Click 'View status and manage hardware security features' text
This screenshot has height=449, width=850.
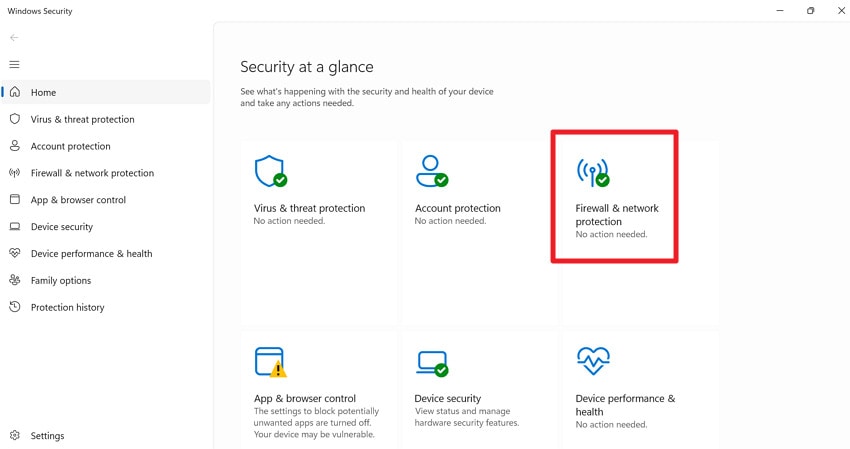click(x=467, y=417)
